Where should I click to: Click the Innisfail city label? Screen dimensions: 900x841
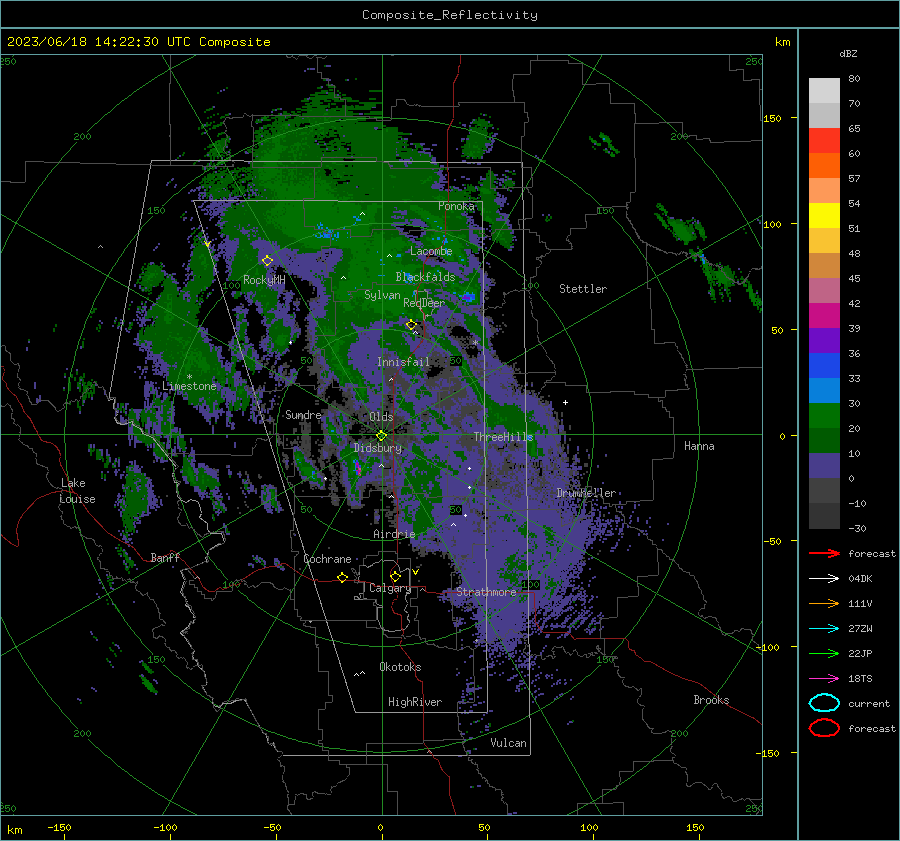coord(403,362)
